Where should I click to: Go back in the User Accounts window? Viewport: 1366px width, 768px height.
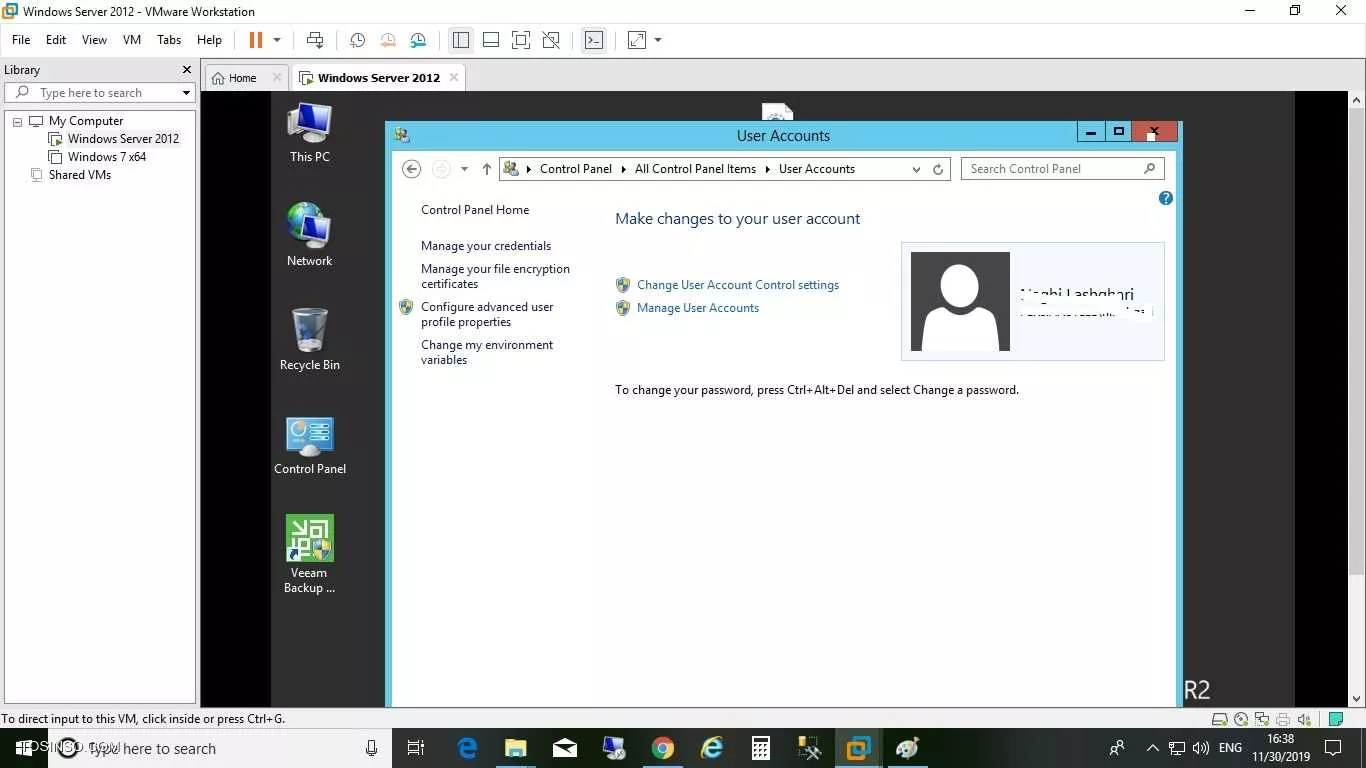coord(411,169)
